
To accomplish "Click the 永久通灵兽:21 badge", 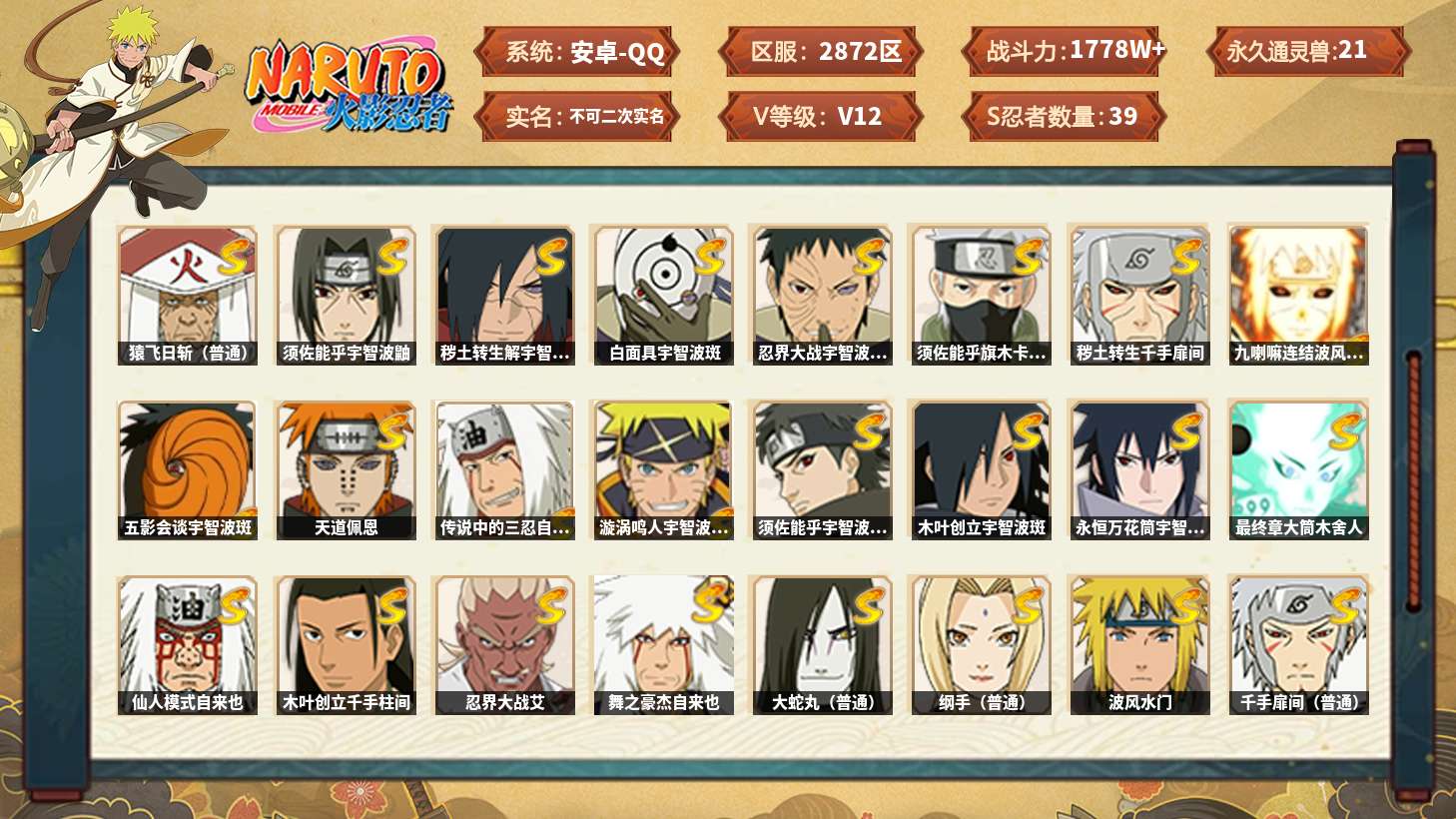I will pyautogui.click(x=1308, y=52).
